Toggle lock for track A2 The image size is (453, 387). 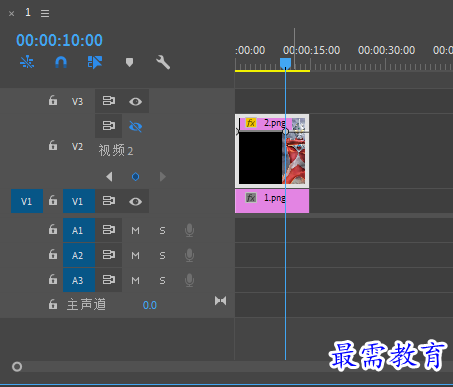pyautogui.click(x=53, y=254)
